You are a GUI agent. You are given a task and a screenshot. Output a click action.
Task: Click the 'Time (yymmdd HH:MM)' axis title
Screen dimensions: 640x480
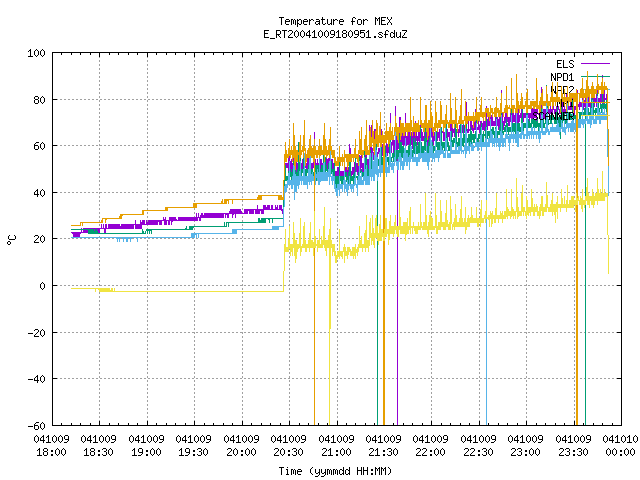tap(335, 471)
